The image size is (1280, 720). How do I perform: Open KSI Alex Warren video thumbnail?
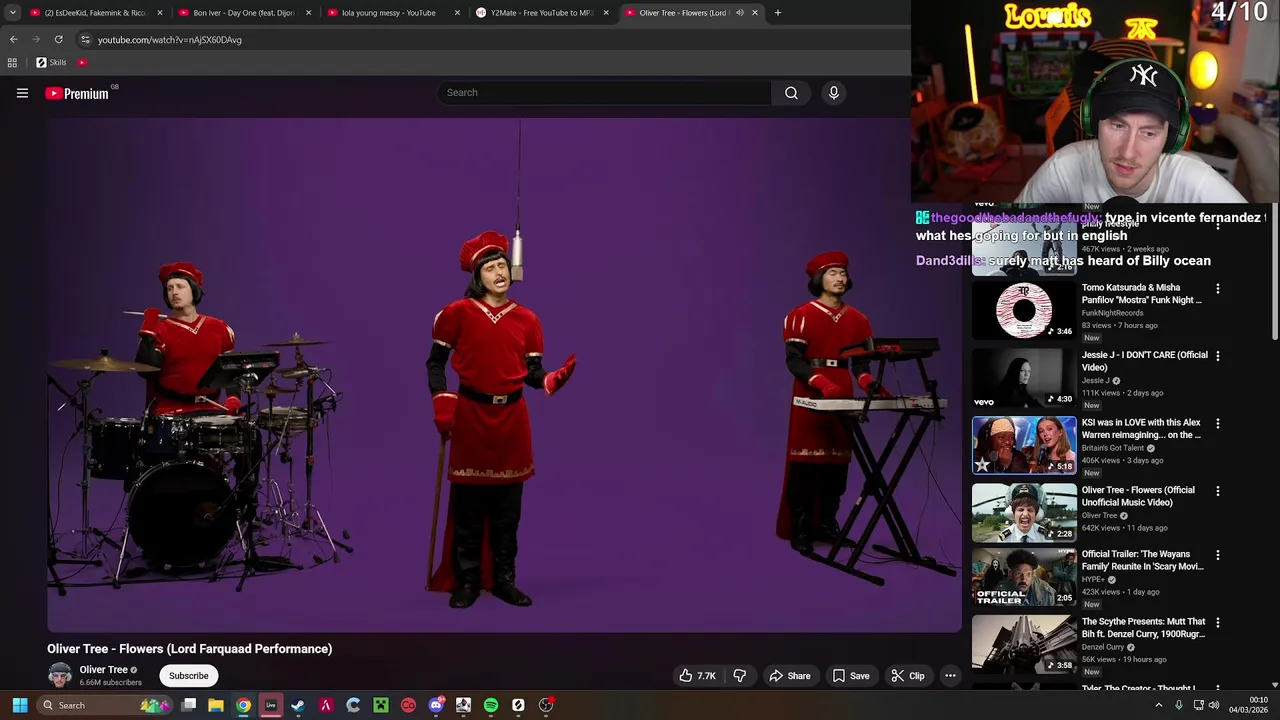point(1024,445)
